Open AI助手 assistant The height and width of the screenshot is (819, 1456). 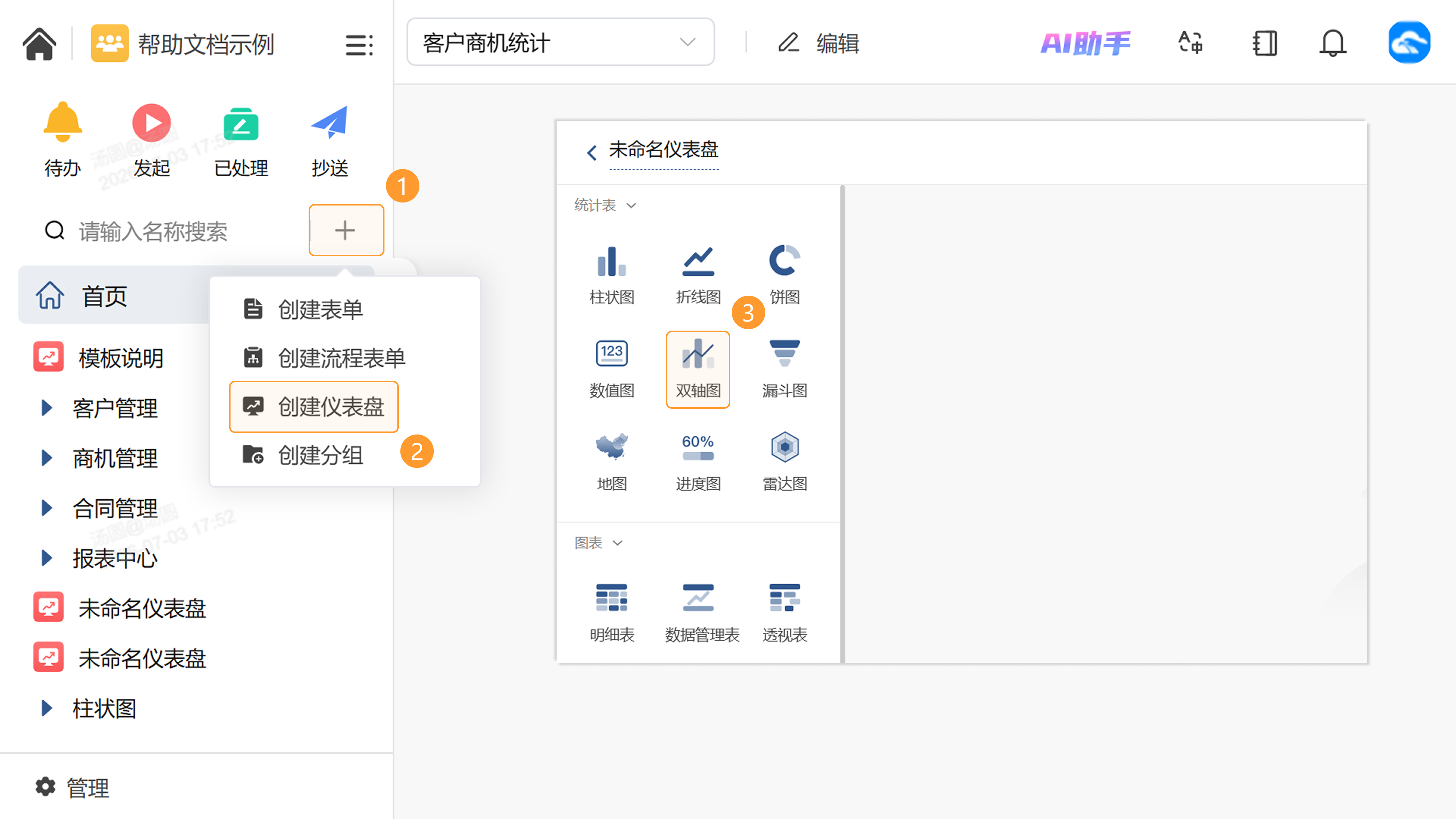(1085, 43)
